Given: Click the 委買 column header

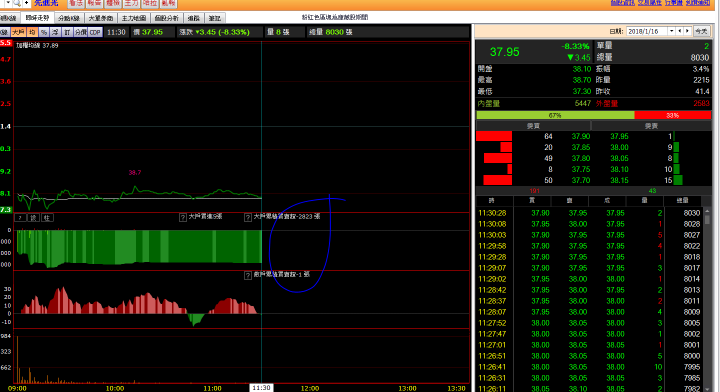Looking at the screenshot, I should pyautogui.click(x=534, y=126).
